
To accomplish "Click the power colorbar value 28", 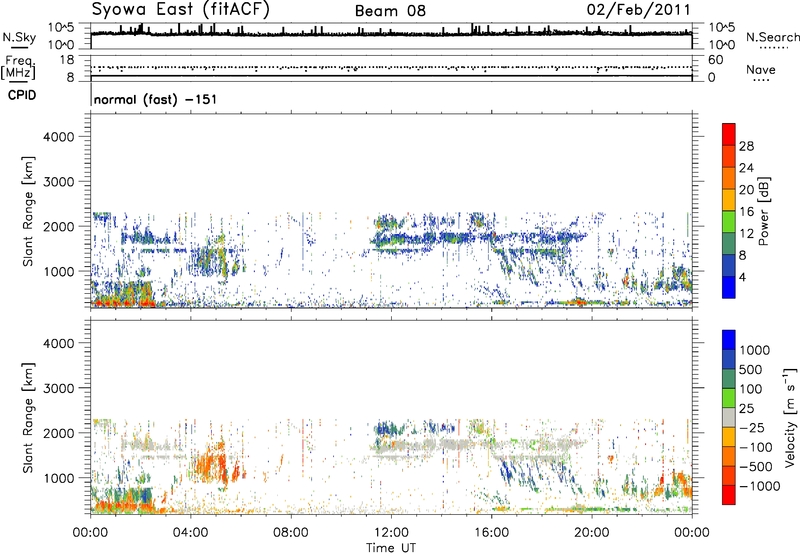I will tap(746, 146).
